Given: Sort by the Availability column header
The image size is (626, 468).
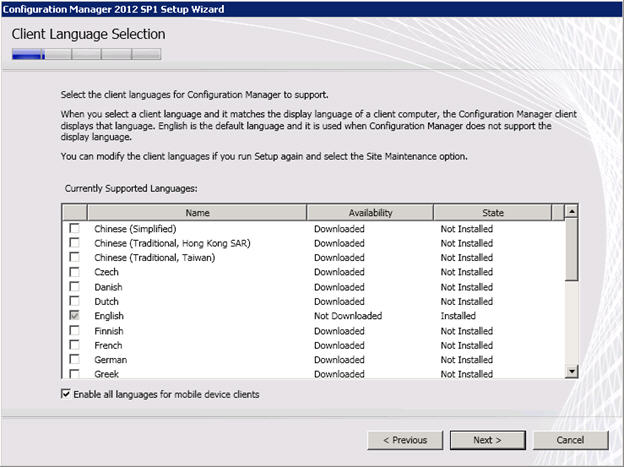Looking at the screenshot, I should (370, 212).
